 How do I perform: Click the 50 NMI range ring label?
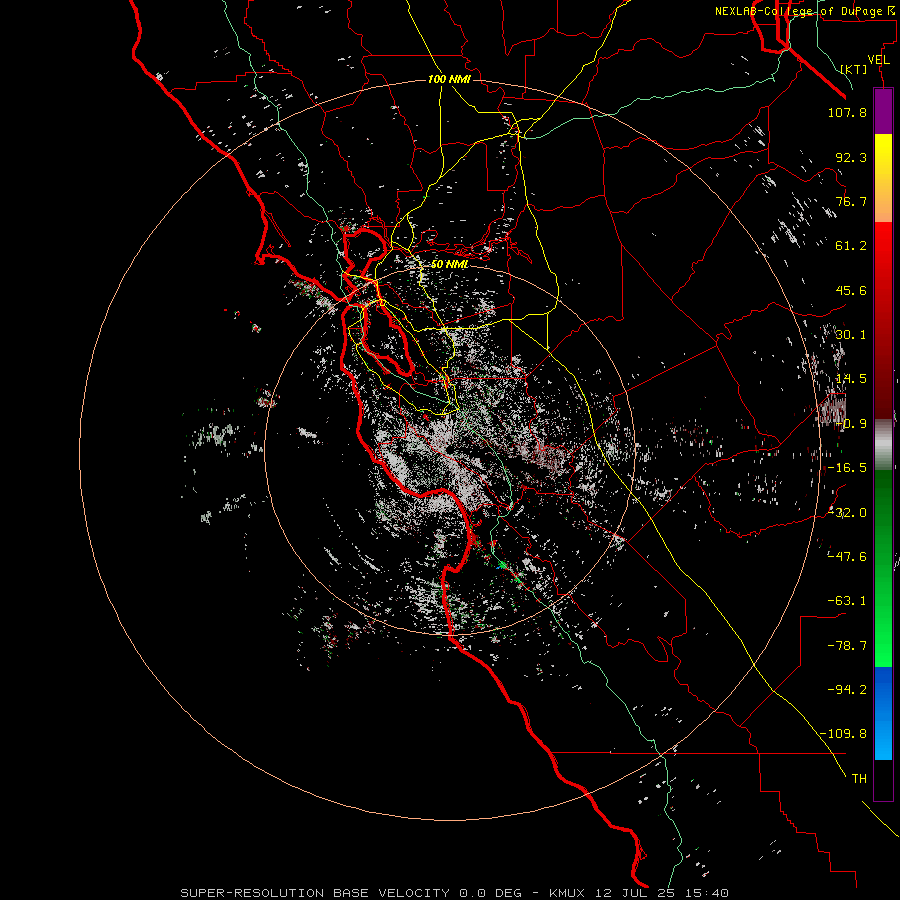click(449, 265)
